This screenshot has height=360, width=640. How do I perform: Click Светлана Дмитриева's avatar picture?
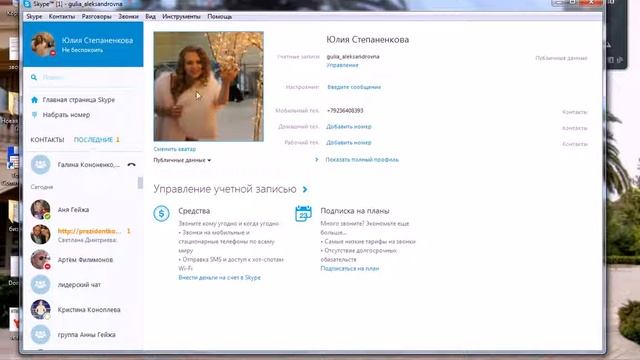[40, 235]
